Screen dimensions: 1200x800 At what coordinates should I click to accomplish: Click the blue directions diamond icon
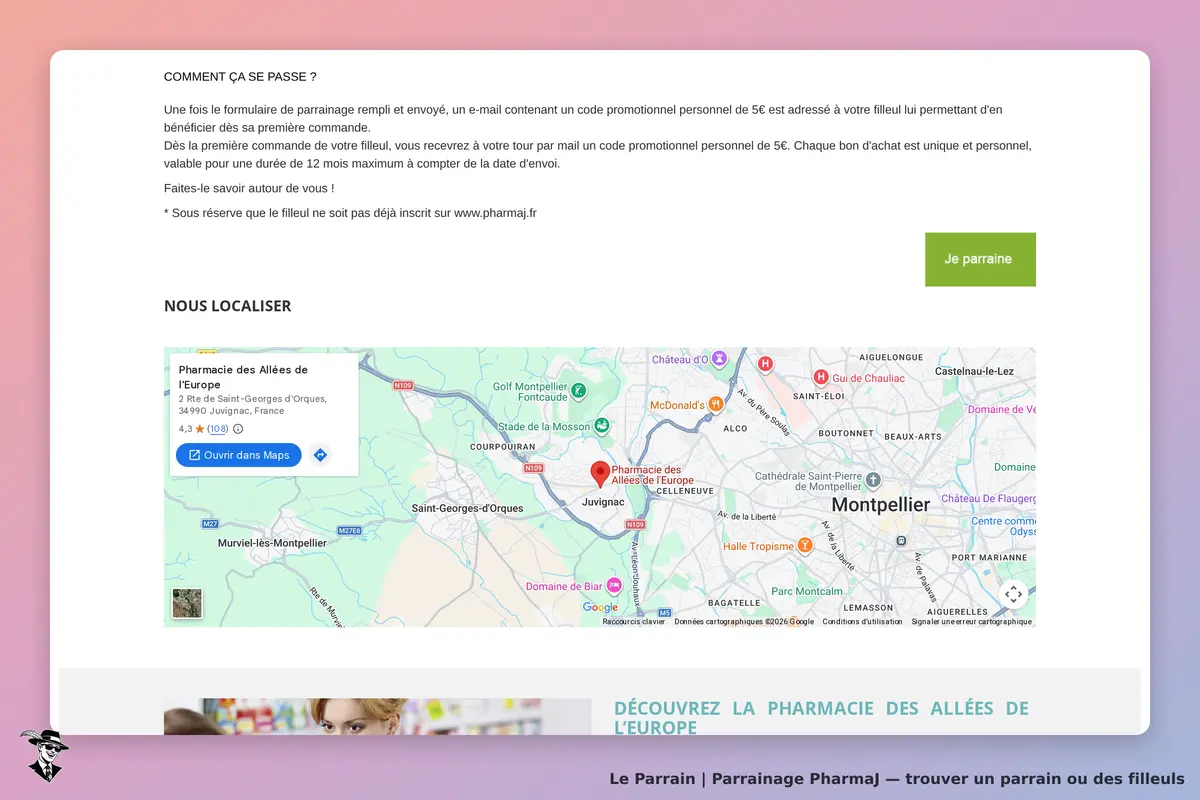click(320, 455)
